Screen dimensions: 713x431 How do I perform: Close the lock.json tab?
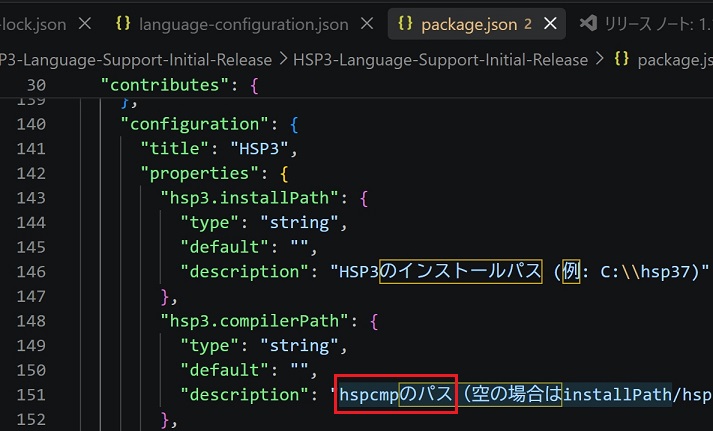[x=85, y=24]
